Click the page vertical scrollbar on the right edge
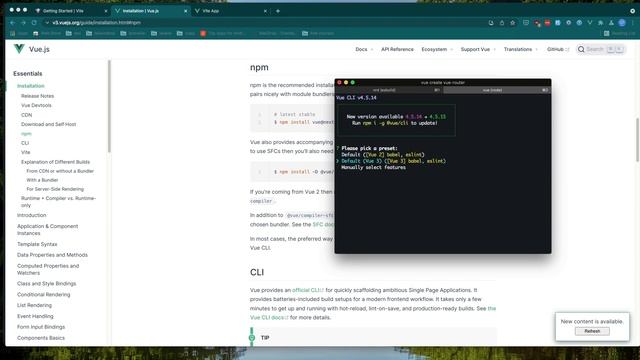The width and height of the screenshot is (640, 360). click(638, 140)
